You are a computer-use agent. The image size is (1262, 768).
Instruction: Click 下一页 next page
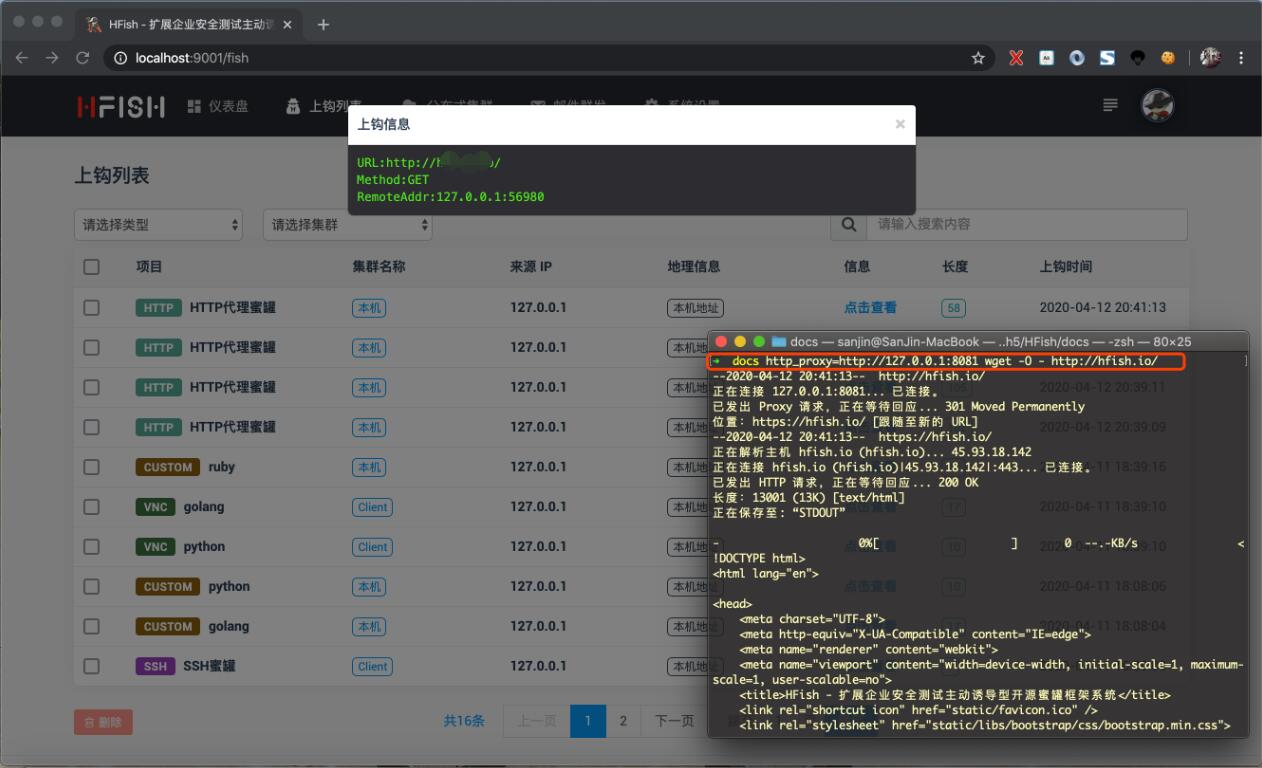(674, 721)
